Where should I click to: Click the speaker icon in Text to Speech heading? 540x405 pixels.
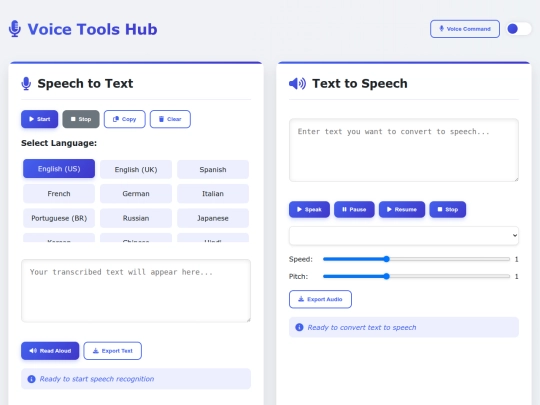(x=297, y=83)
